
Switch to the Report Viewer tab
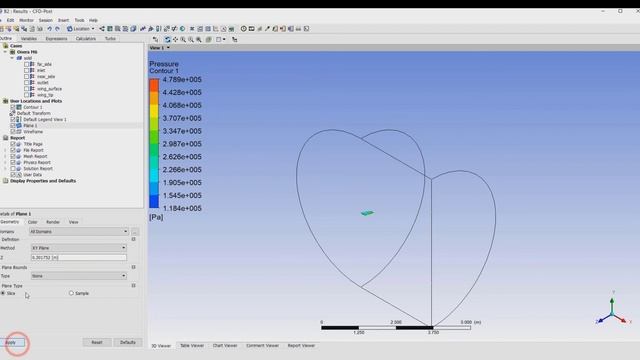301,346
